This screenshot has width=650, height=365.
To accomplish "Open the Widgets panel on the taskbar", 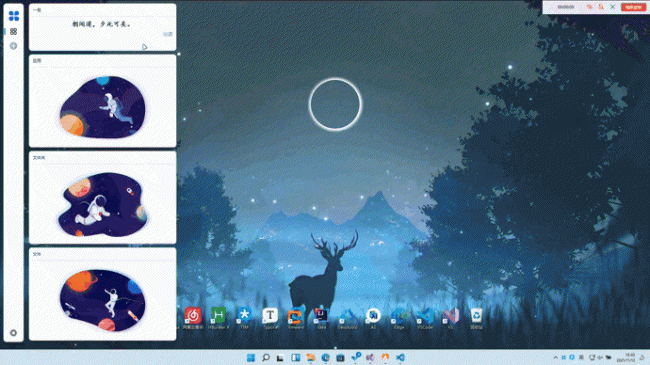I will coord(296,358).
